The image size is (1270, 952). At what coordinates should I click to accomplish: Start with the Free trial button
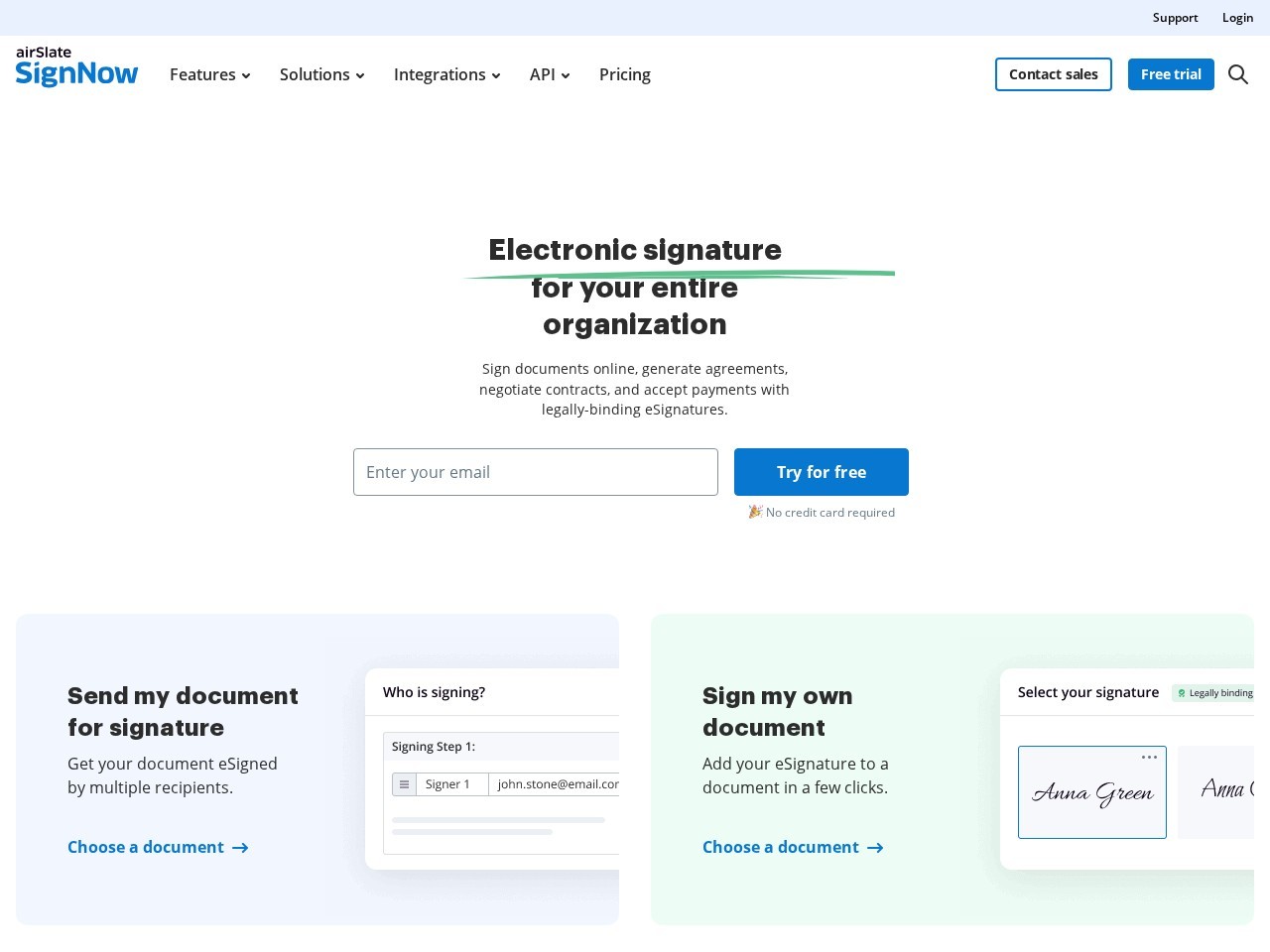click(1171, 74)
